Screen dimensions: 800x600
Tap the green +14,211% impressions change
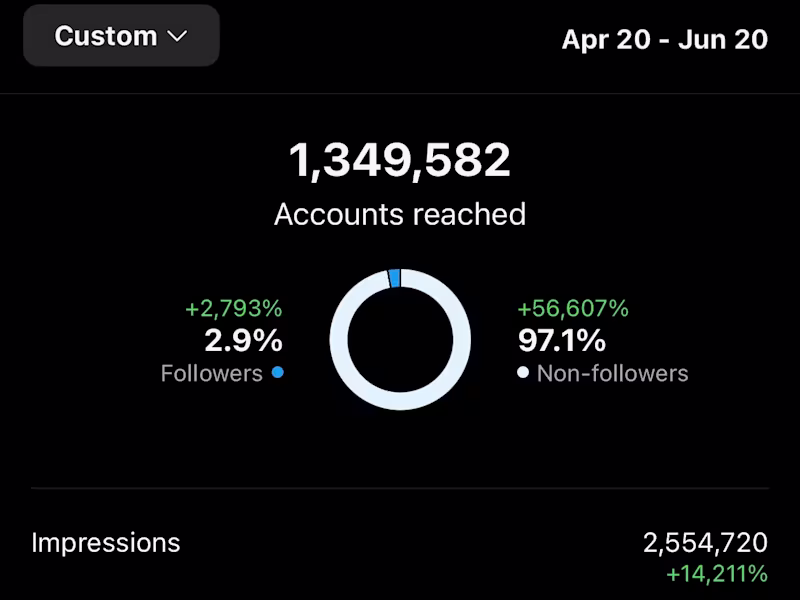coord(717,574)
